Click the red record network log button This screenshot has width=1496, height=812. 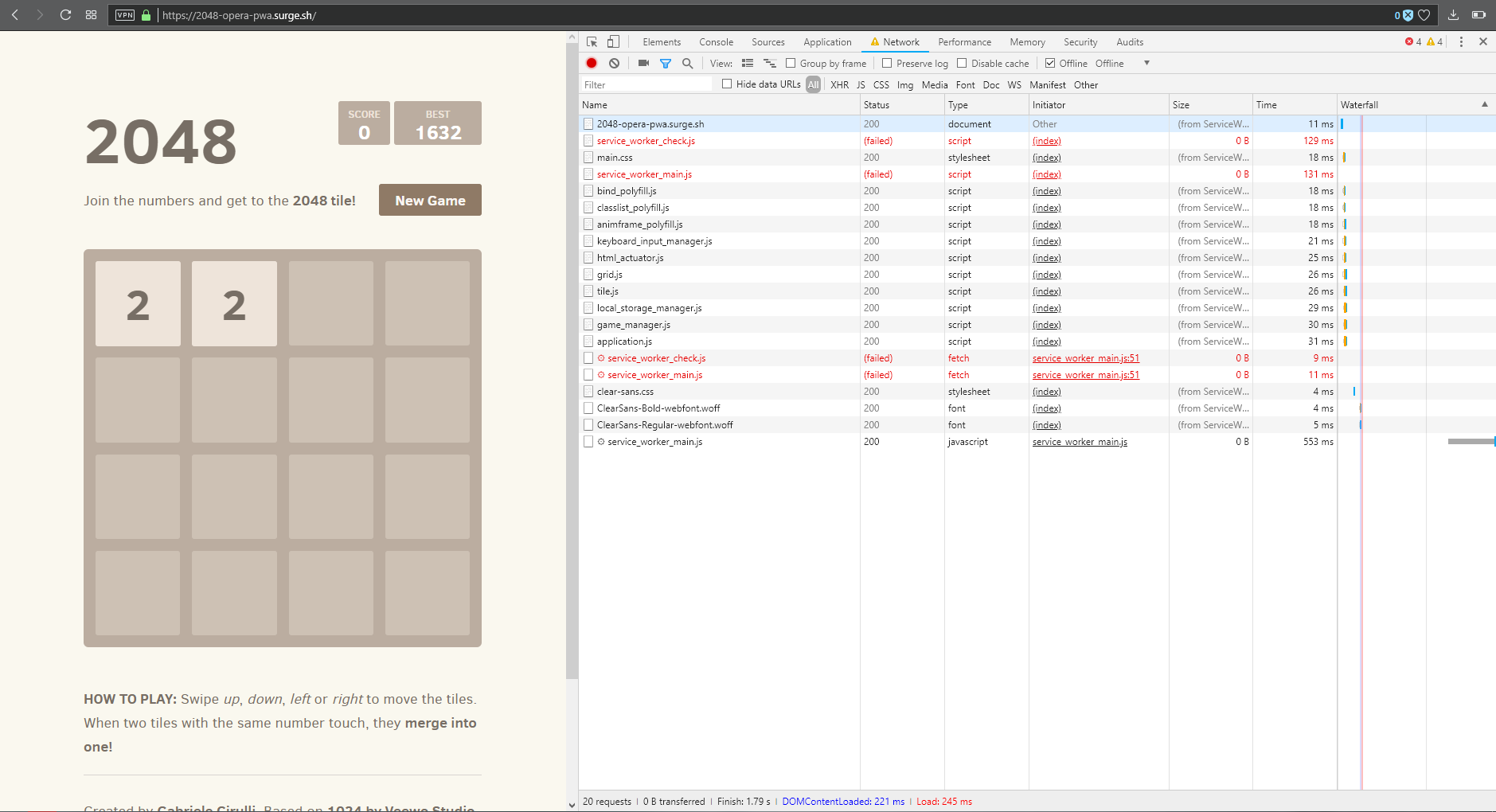coord(592,64)
